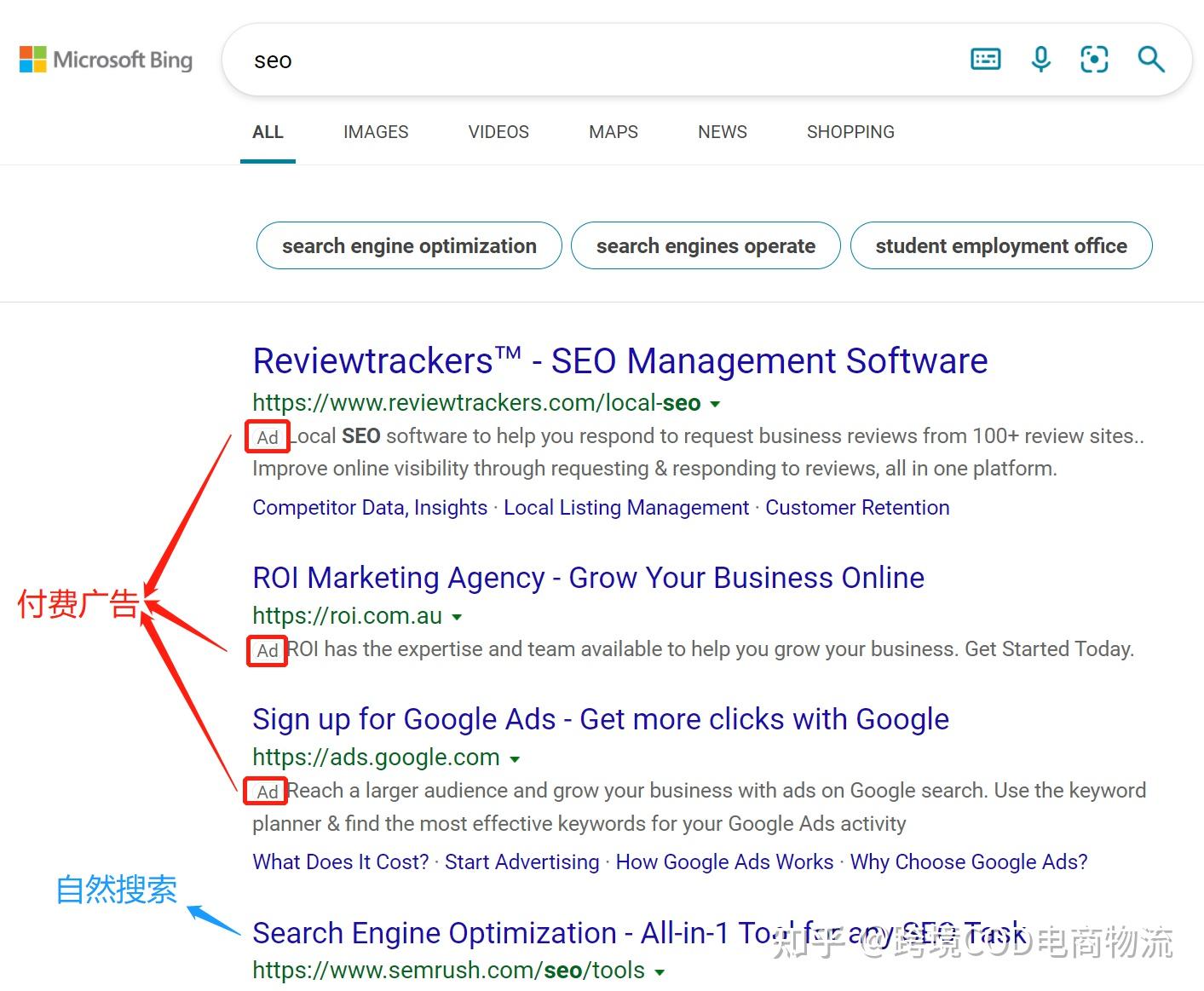Open the ads.google.com URL

point(376,758)
